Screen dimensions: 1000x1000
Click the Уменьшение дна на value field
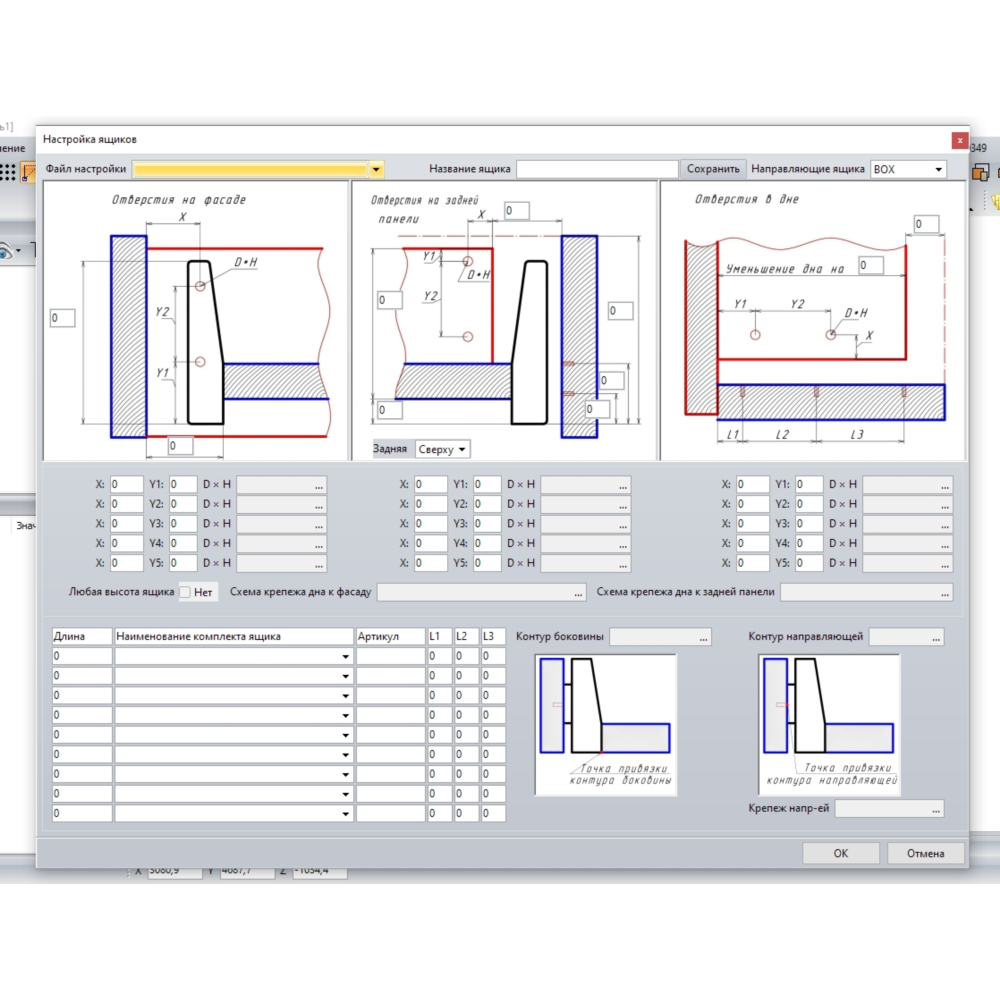click(870, 265)
